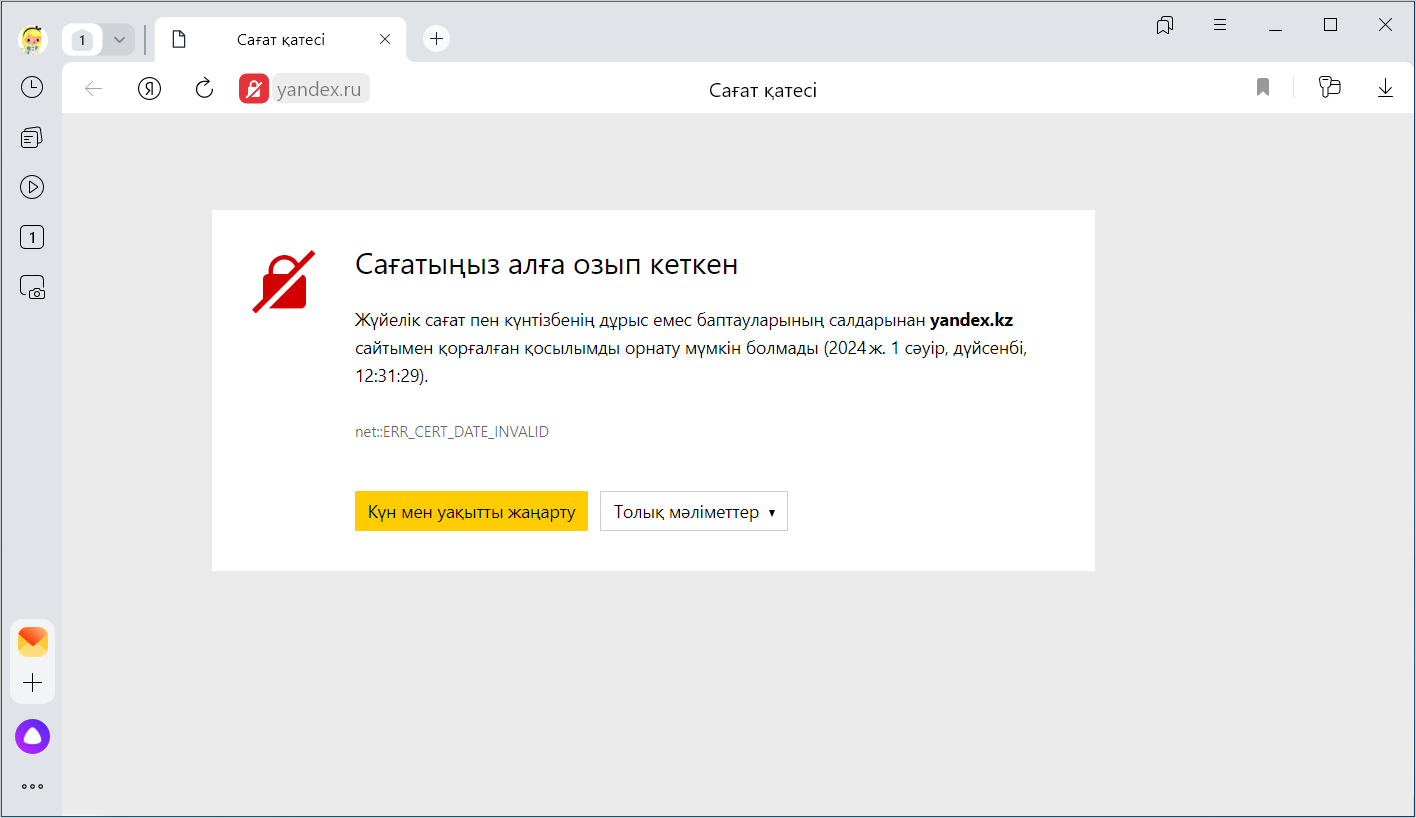The height and width of the screenshot is (818, 1416).
Task: Open a new tab with plus button
Action: pyautogui.click(x=436, y=39)
